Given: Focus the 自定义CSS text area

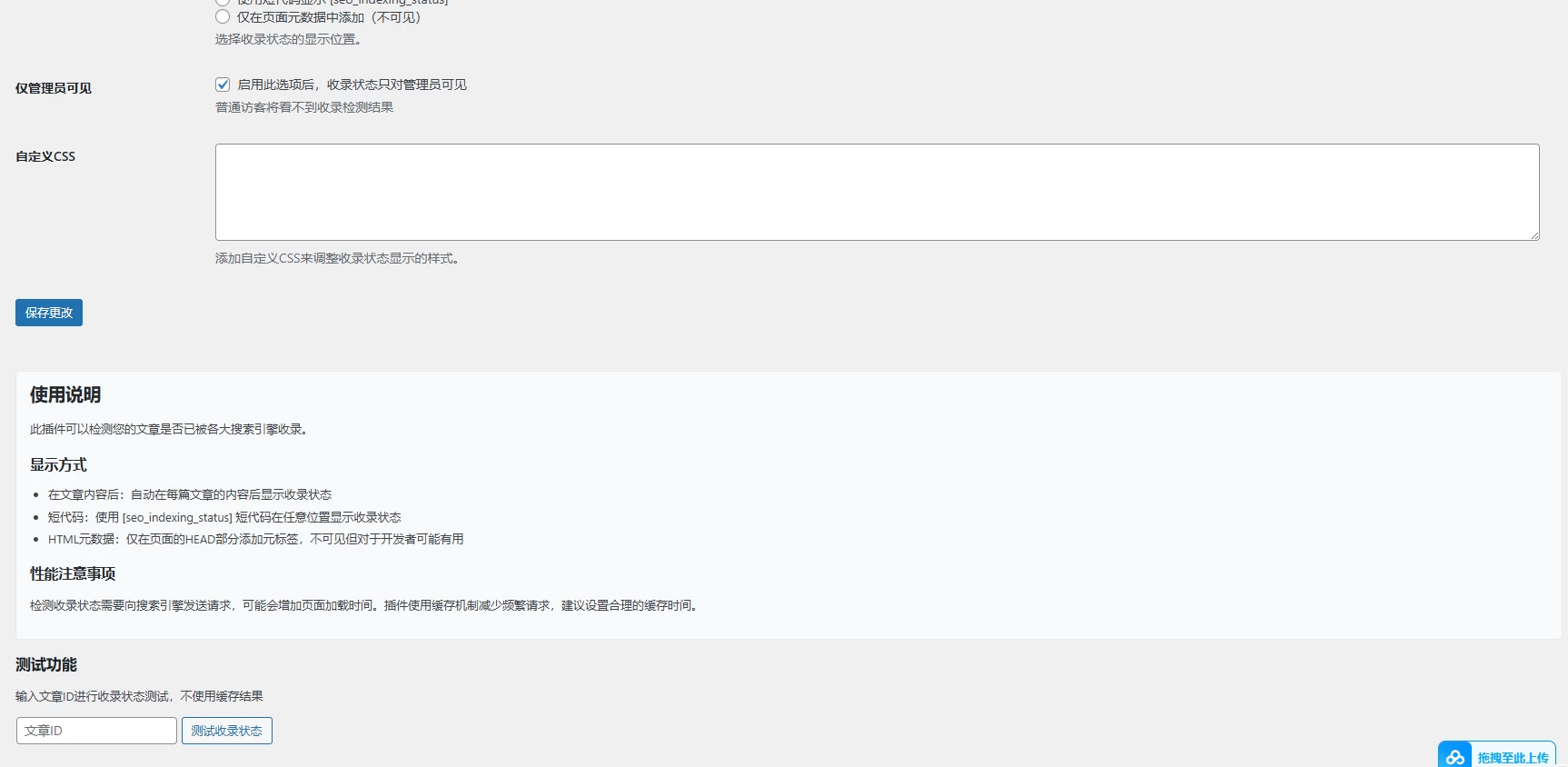Looking at the screenshot, I should click(877, 192).
